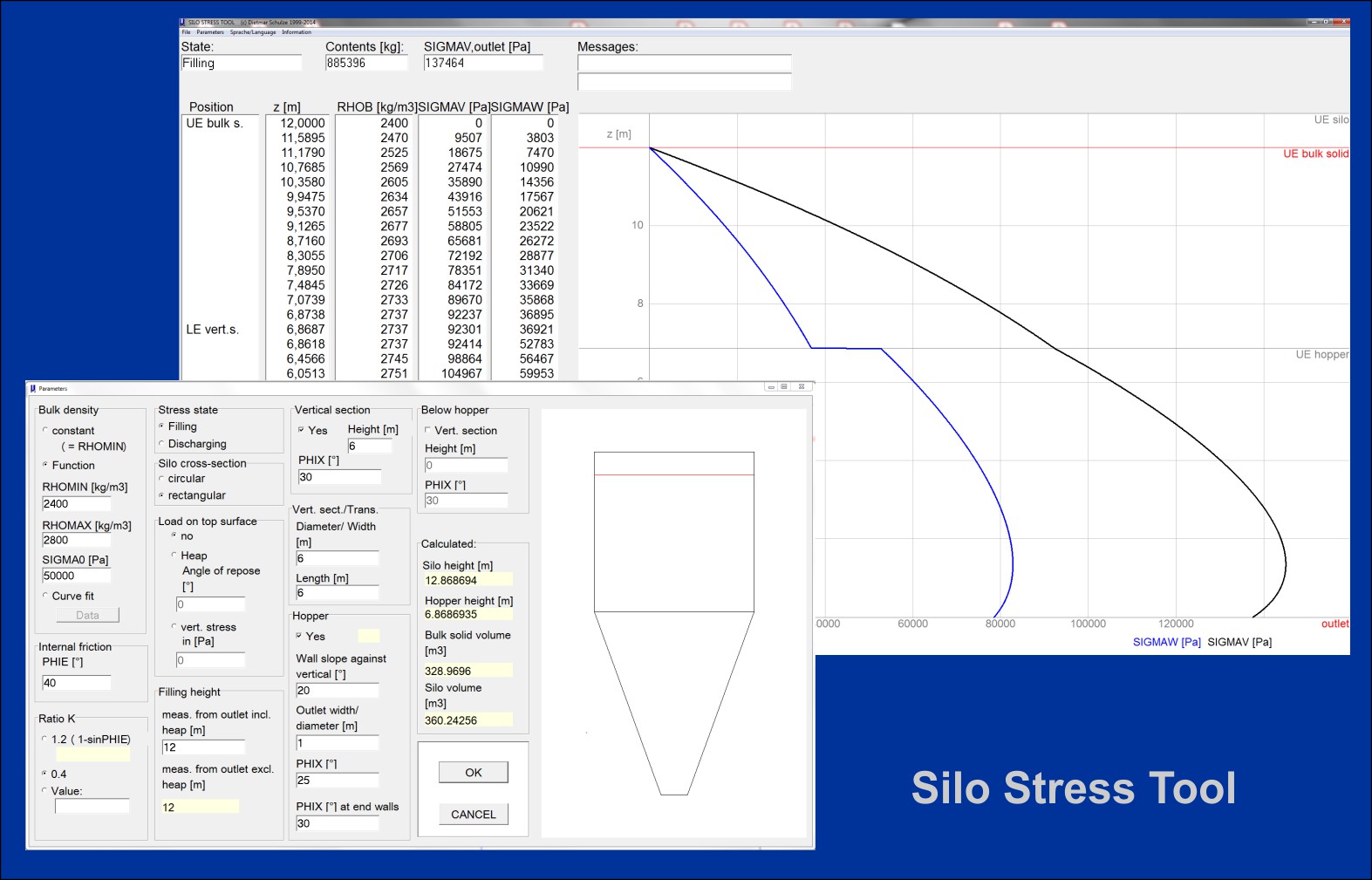Click Below hopper Height field
The width and height of the screenshot is (1372, 880).
(x=466, y=466)
